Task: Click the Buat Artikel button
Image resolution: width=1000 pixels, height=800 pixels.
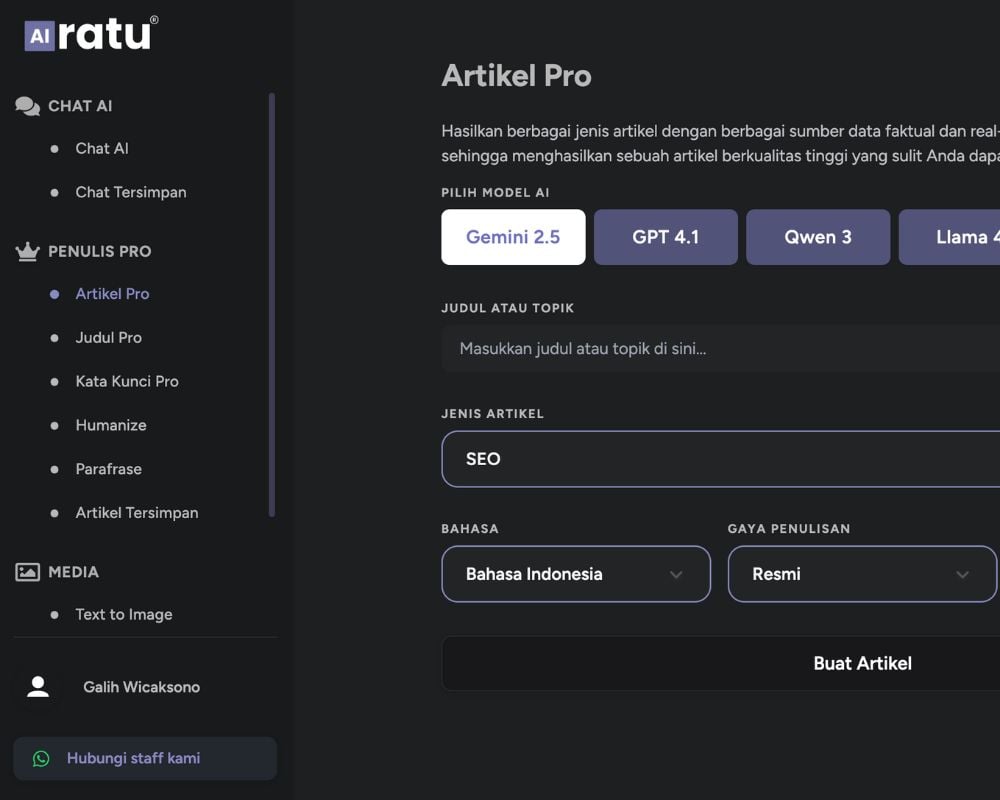Action: (x=721, y=663)
